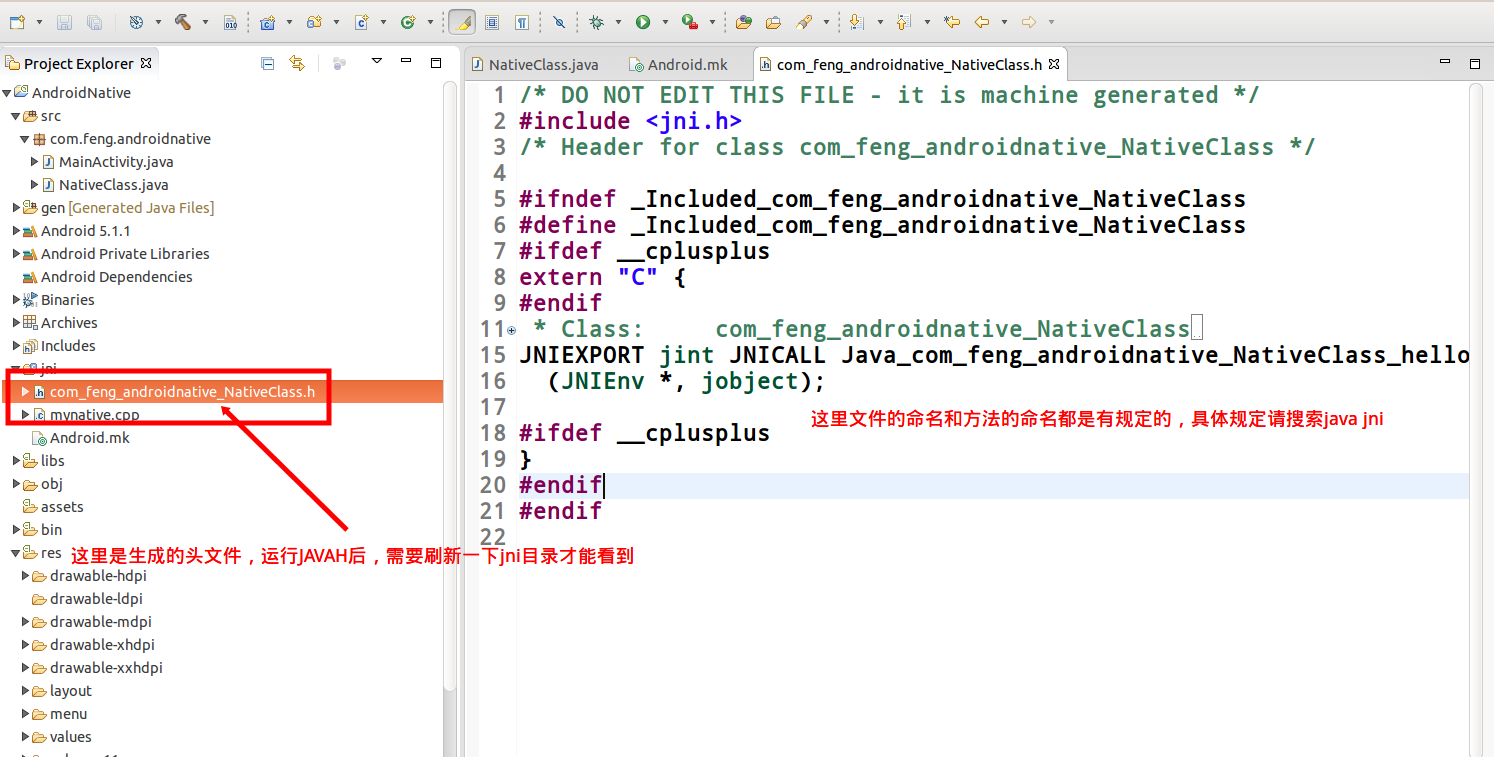Expand the NativeClass.java tree node
Viewport: 1494px width, 757px height.
click(x=35, y=185)
